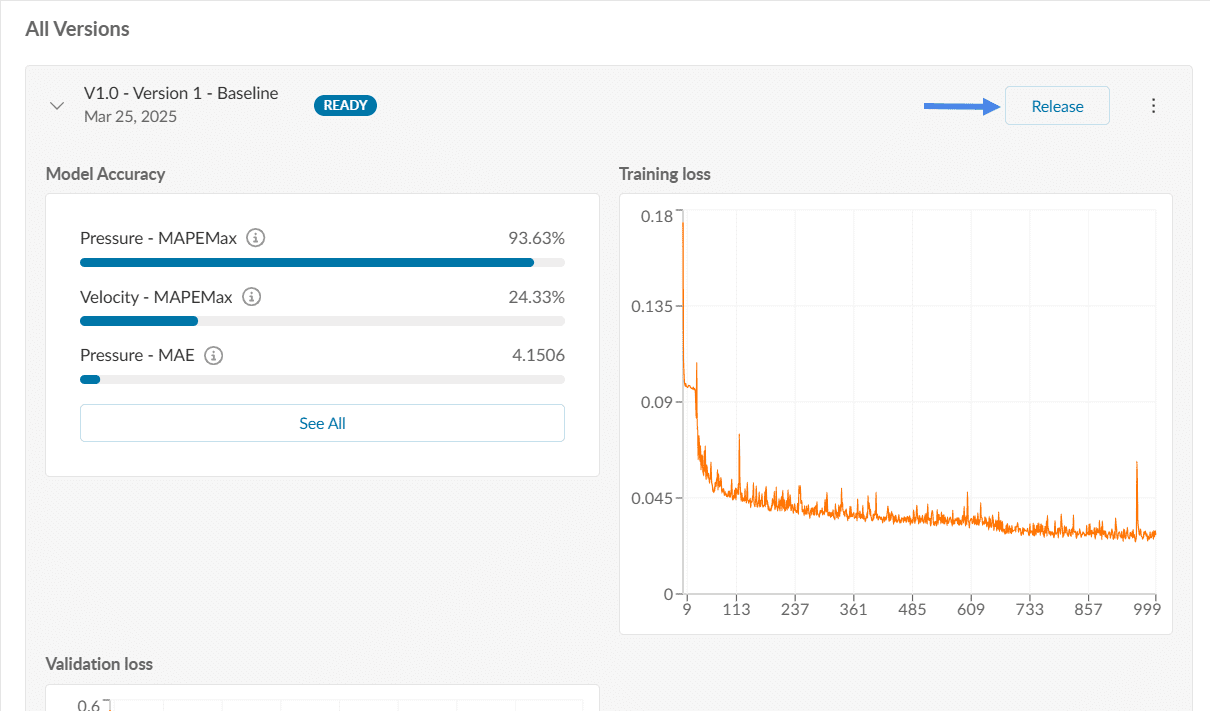Click the blue arrow pointing to Release

coord(962,105)
